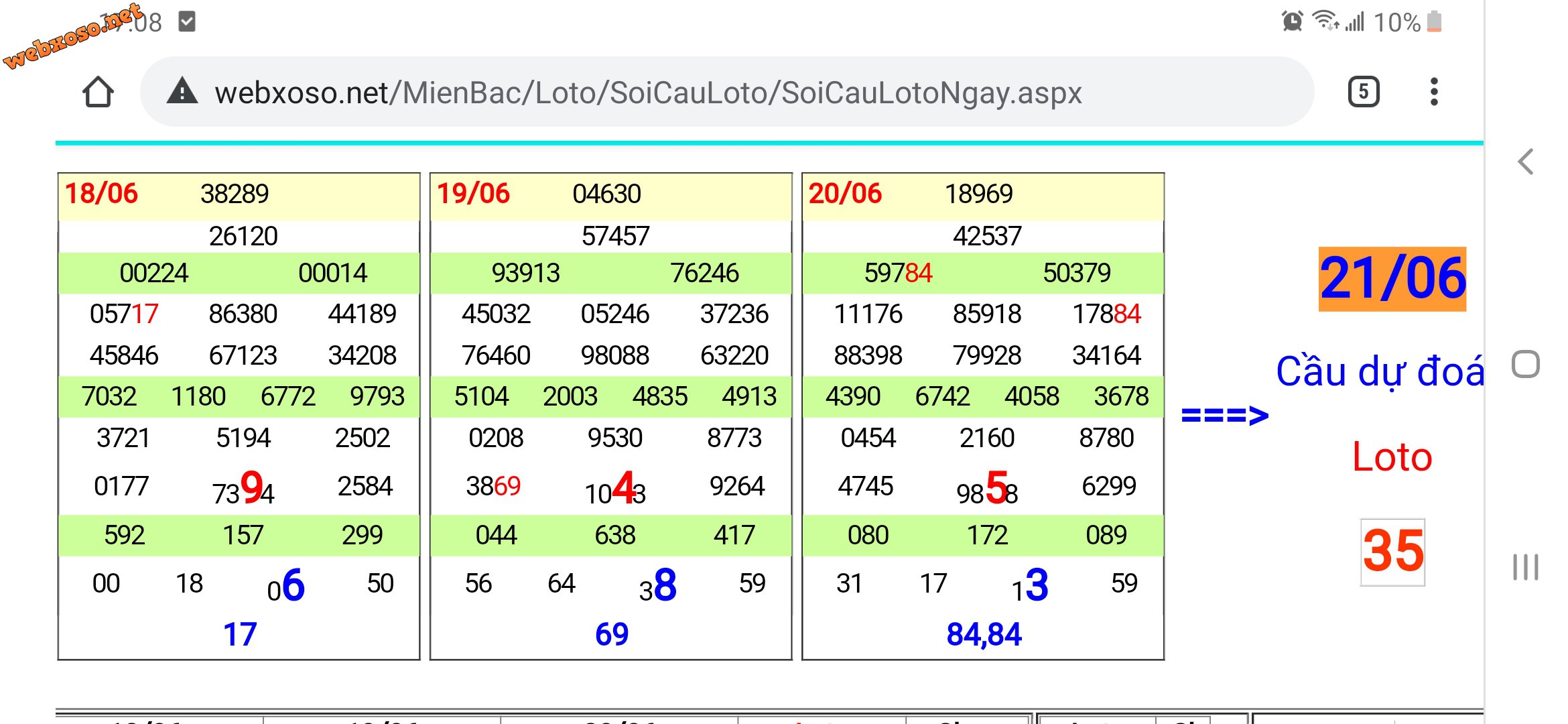This screenshot has width=1568, height=724.
Task: Tap the number 9858 with big 5
Action: coord(987,489)
